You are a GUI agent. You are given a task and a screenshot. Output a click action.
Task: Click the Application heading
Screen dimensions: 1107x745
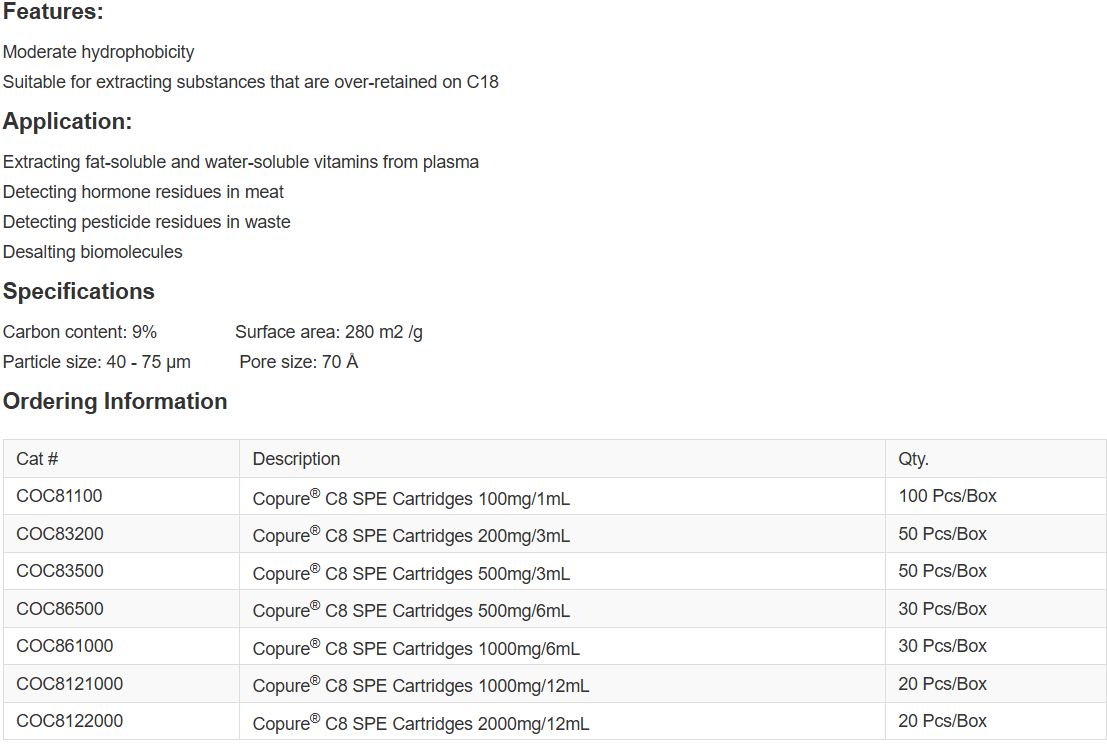click(x=67, y=122)
